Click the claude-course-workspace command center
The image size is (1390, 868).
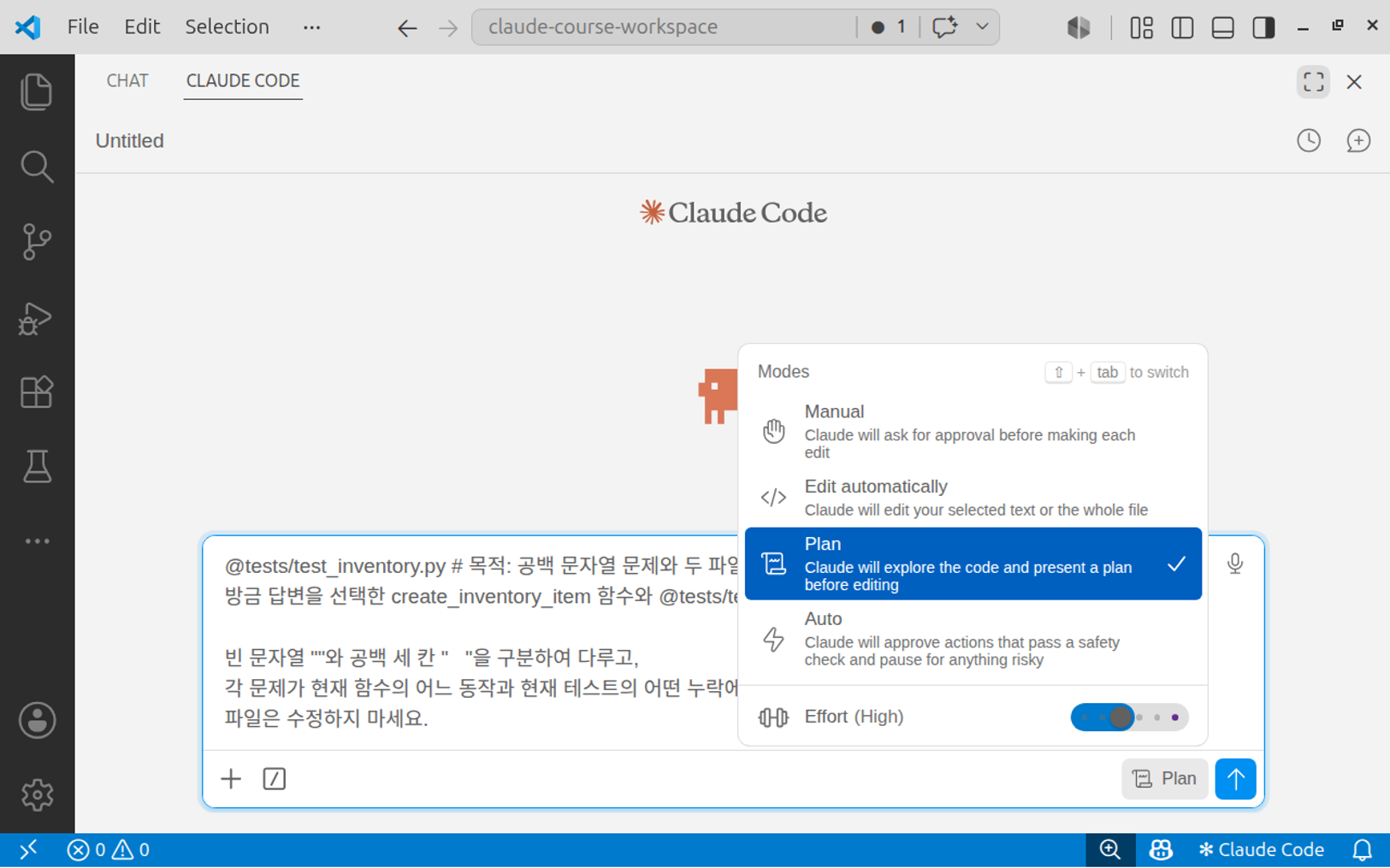[x=664, y=27]
